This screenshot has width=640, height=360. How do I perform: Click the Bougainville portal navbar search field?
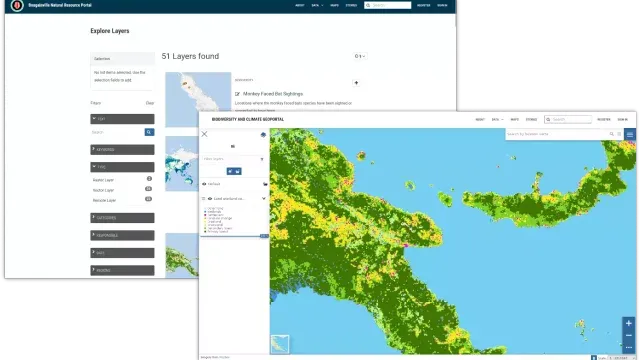(388, 5)
